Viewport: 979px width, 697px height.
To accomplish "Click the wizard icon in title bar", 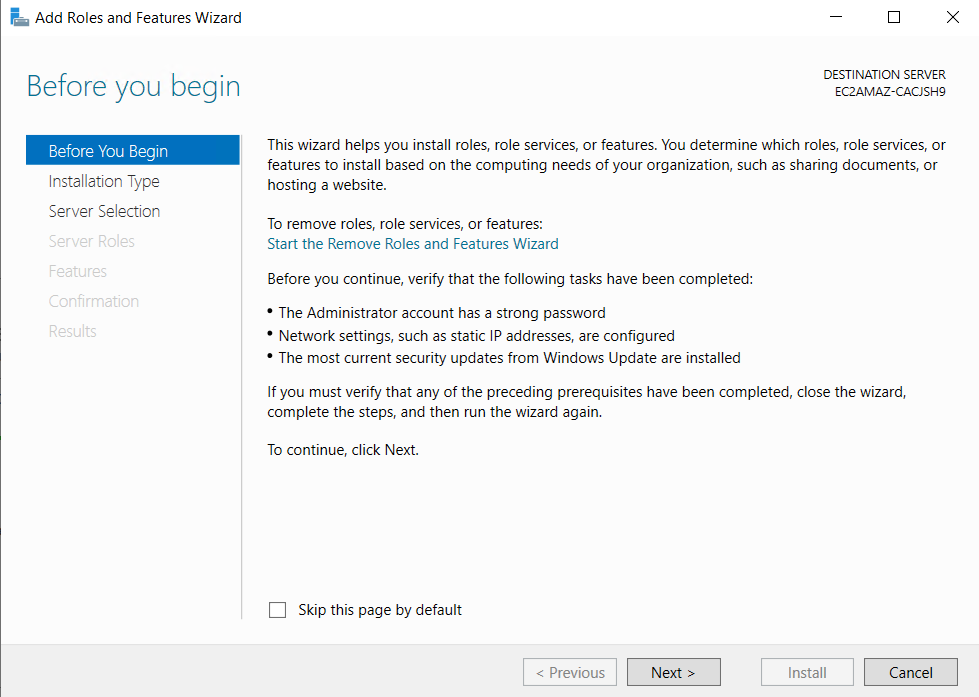I will pos(19,17).
